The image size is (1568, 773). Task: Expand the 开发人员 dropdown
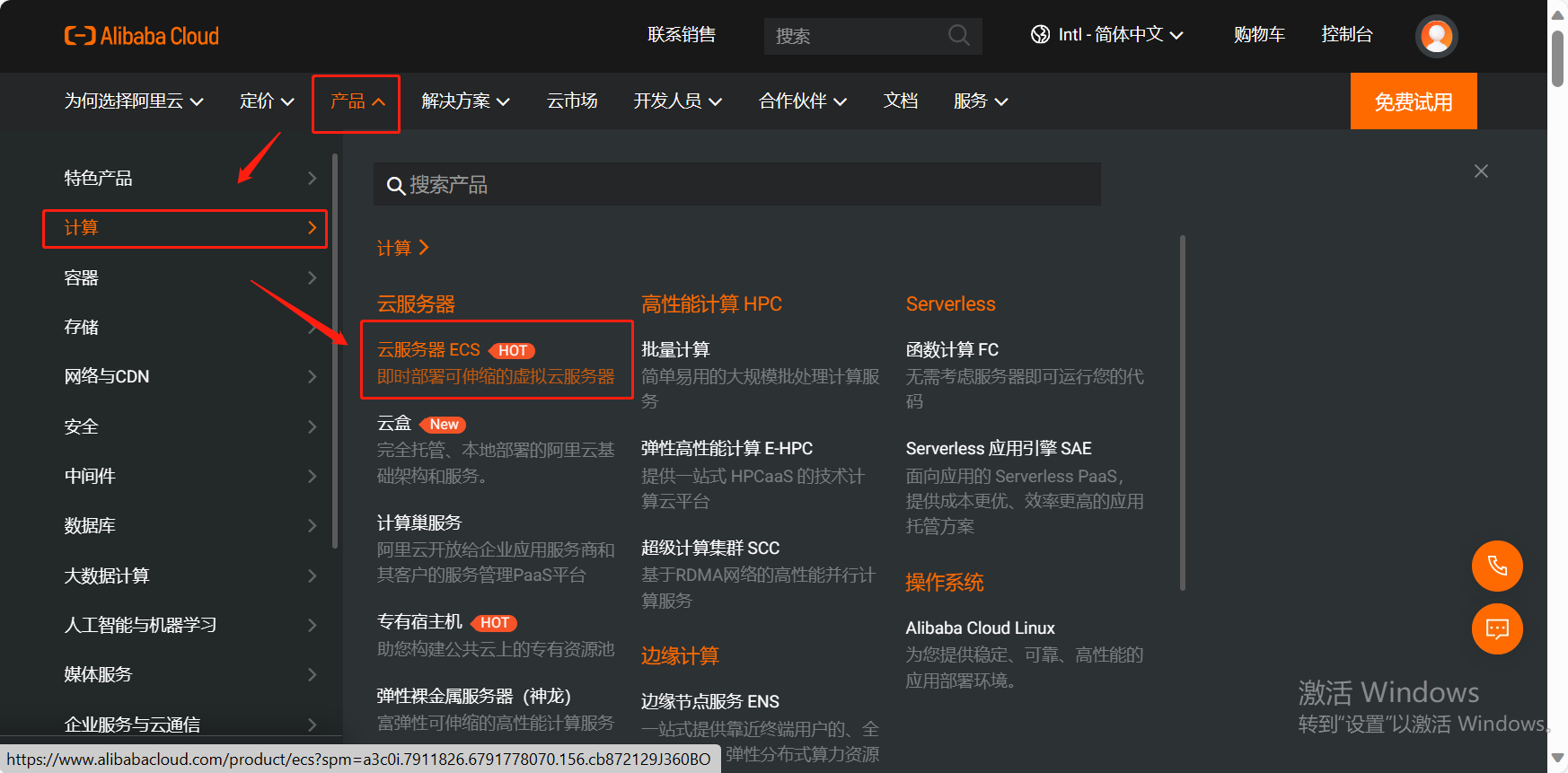677,101
